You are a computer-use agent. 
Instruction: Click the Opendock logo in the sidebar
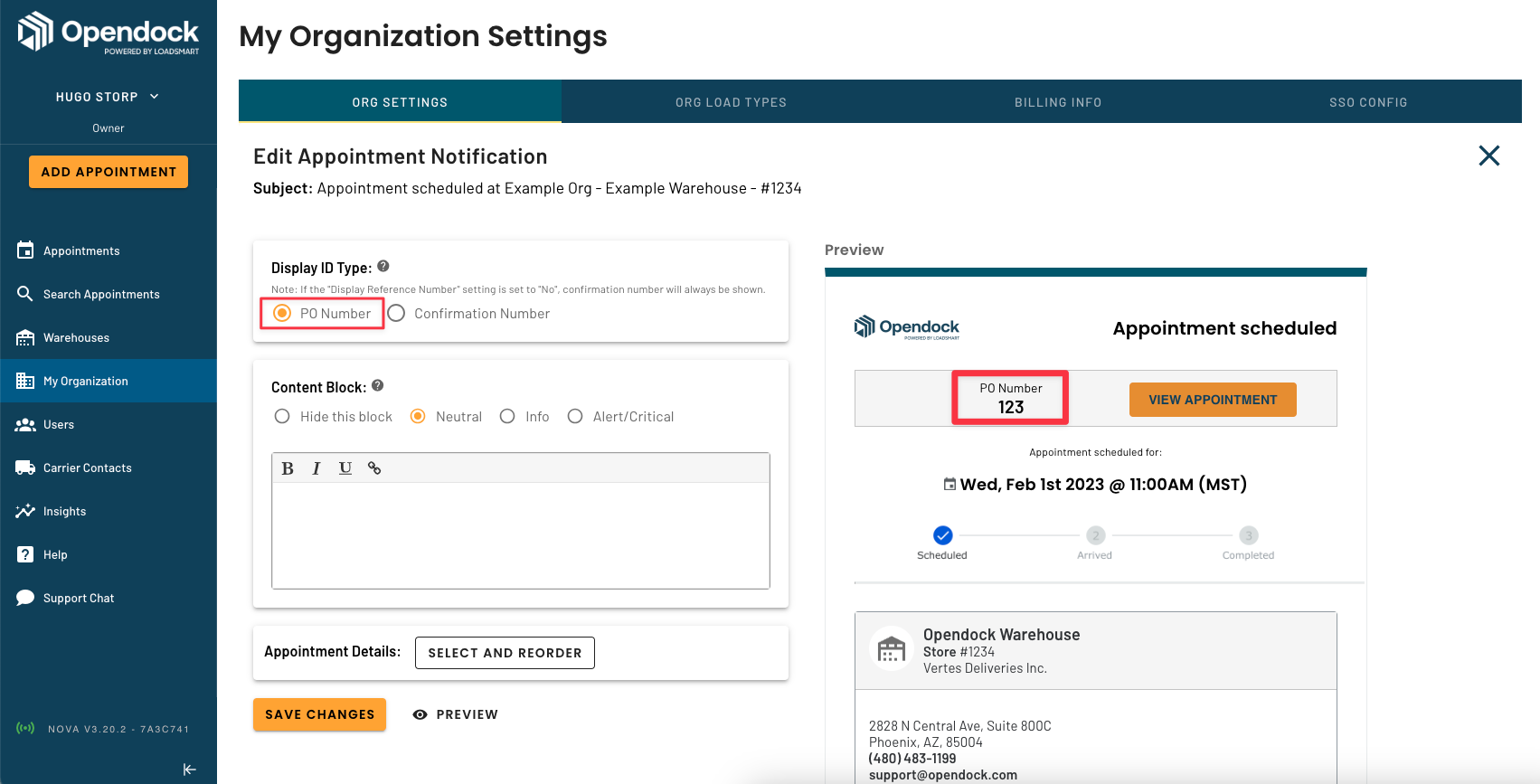click(x=109, y=33)
